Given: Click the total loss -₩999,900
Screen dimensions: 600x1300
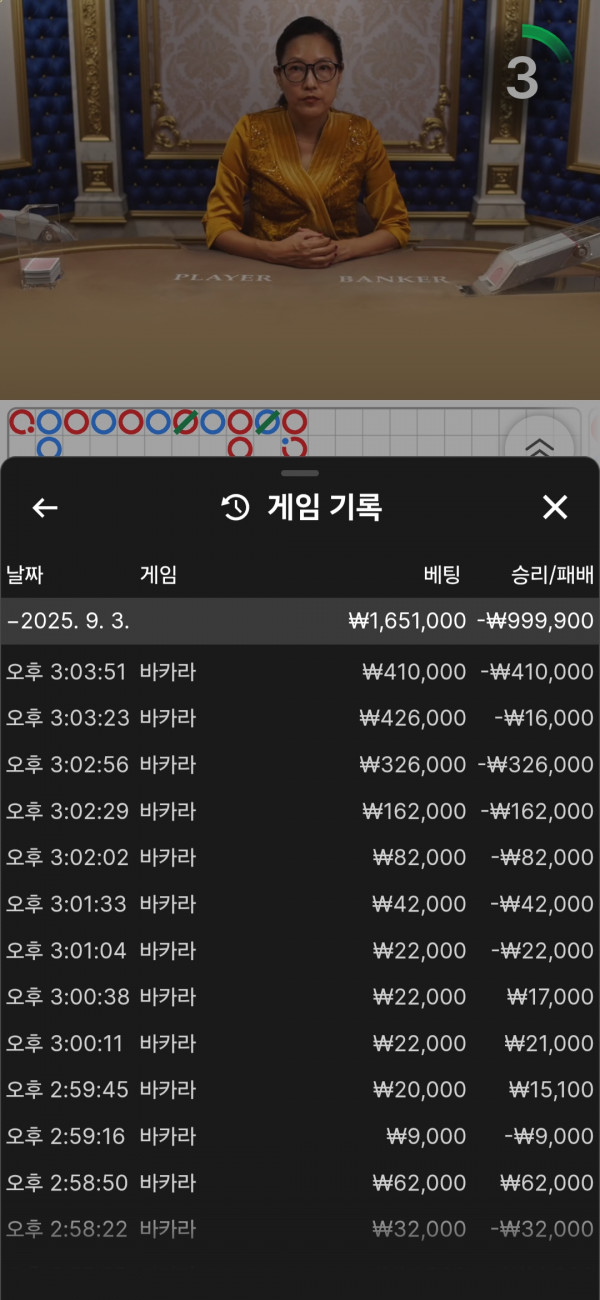Looking at the screenshot, I should pyautogui.click(x=535, y=621).
